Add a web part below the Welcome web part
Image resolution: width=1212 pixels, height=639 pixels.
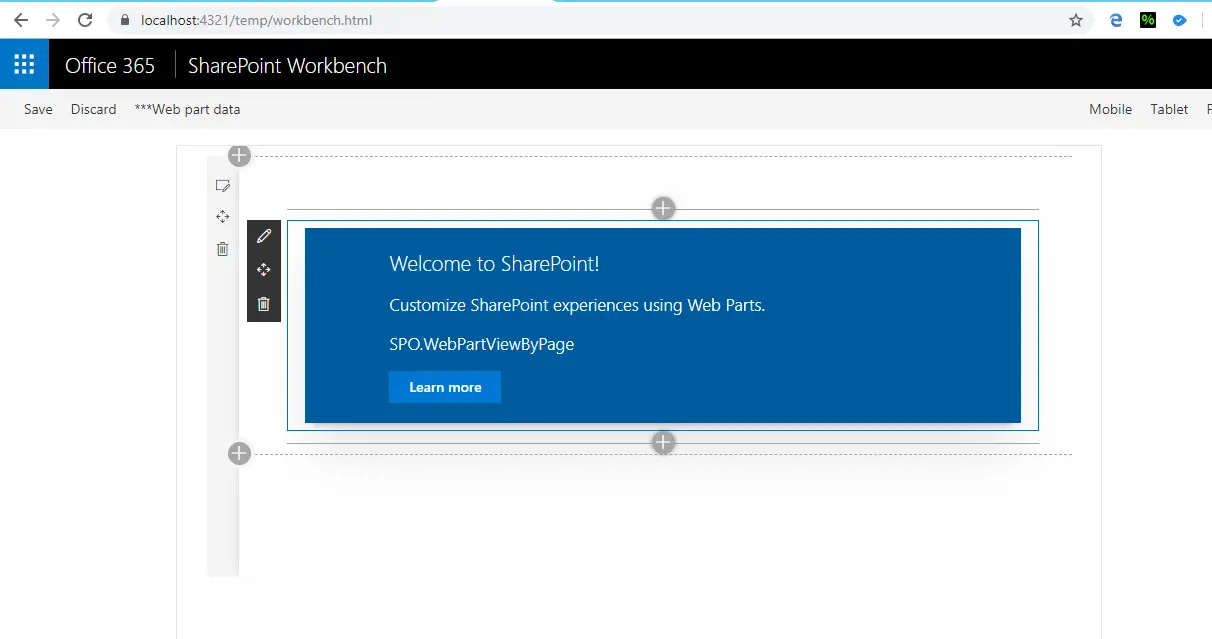pyautogui.click(x=663, y=442)
